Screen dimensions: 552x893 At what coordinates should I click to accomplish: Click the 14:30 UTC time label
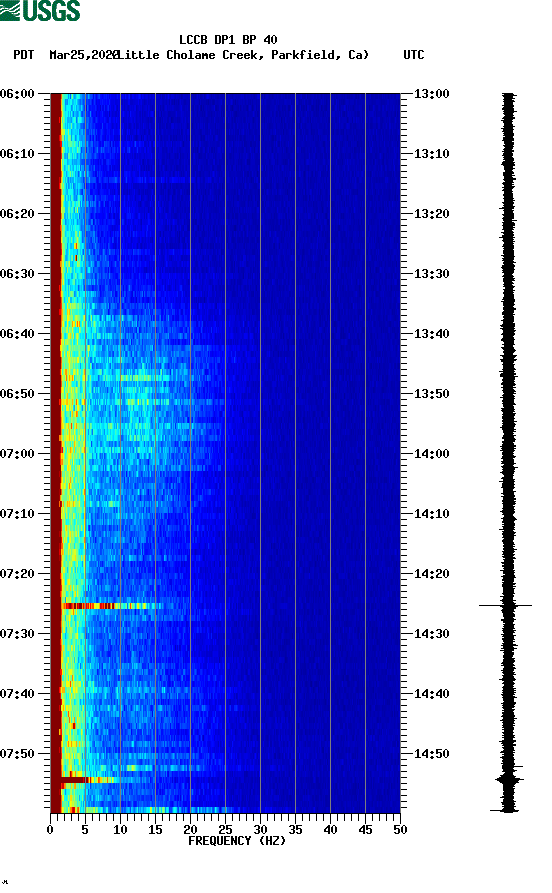(432, 634)
